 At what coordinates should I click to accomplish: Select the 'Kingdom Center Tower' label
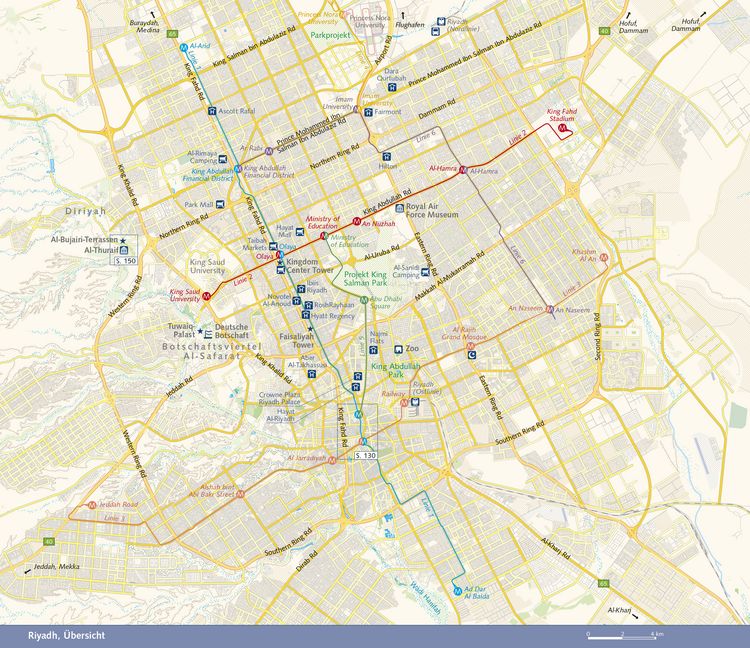tap(310, 266)
